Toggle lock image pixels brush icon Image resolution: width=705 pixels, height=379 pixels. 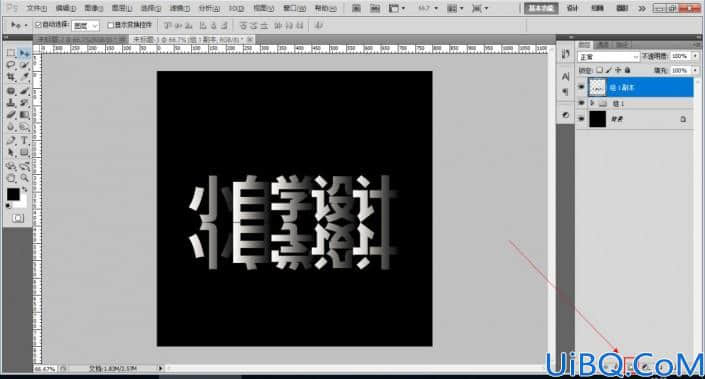[x=609, y=70]
